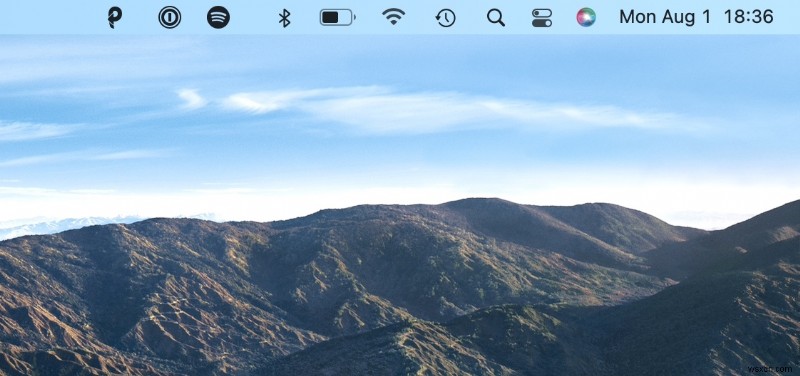Viewport: 800px width, 376px height.
Task: Show battery status menu
Action: (x=338, y=17)
